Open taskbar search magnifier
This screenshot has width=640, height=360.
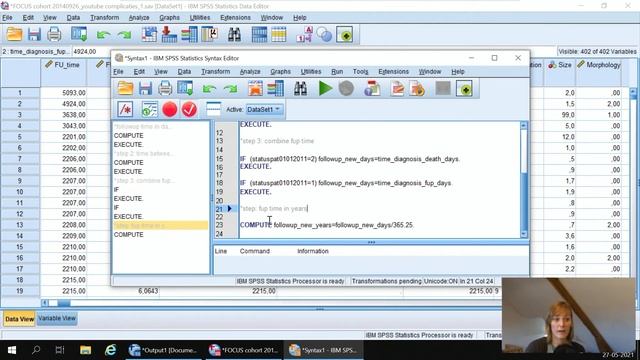pos(36,350)
